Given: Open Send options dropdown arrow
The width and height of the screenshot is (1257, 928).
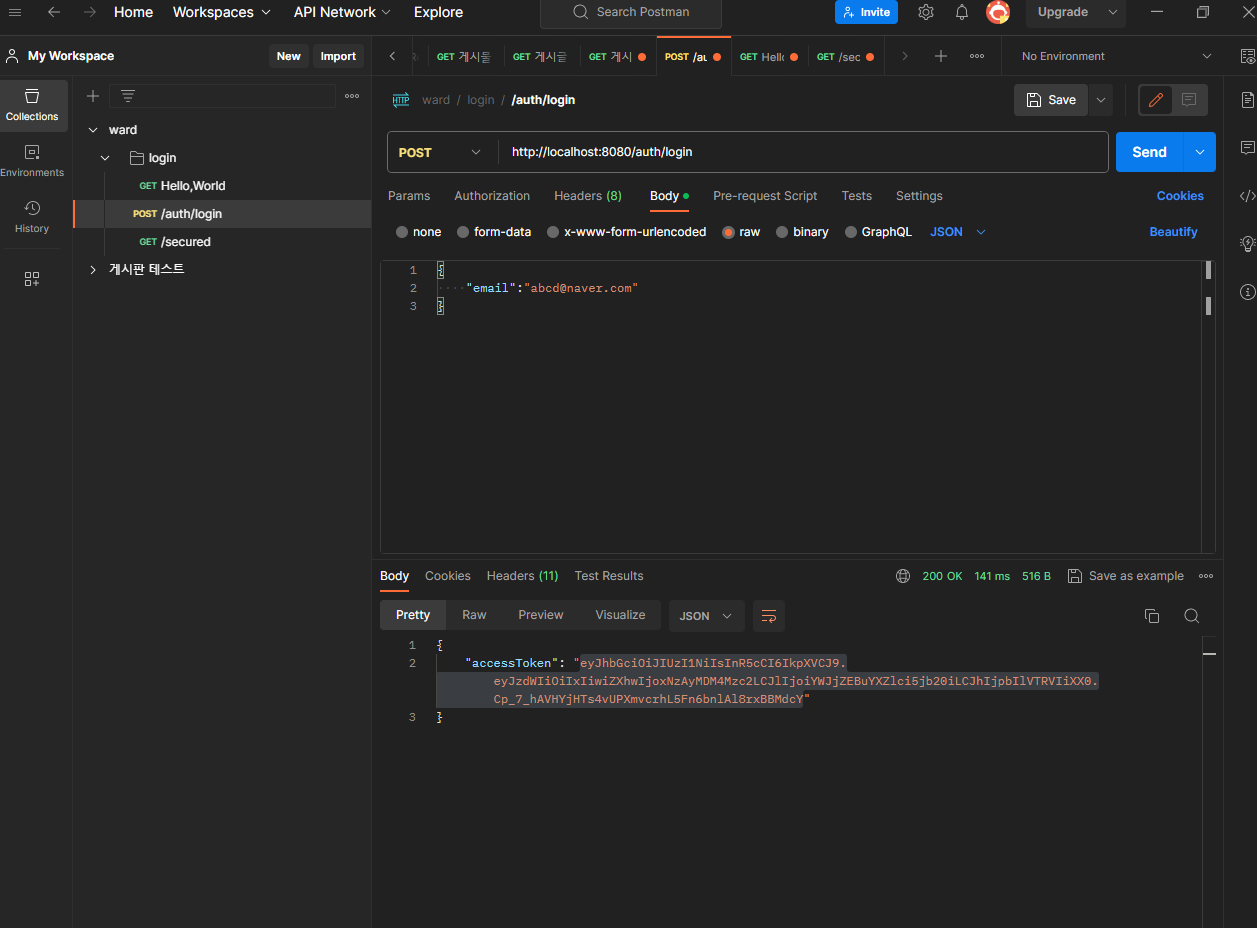Looking at the screenshot, I should point(1199,152).
